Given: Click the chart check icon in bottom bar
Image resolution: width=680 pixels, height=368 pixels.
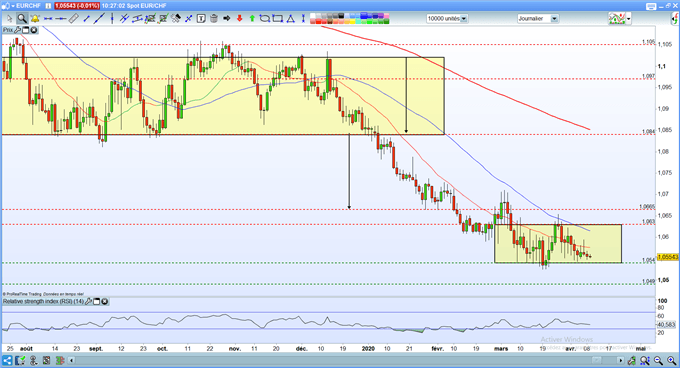Looking at the screenshot, I should click(20, 360).
